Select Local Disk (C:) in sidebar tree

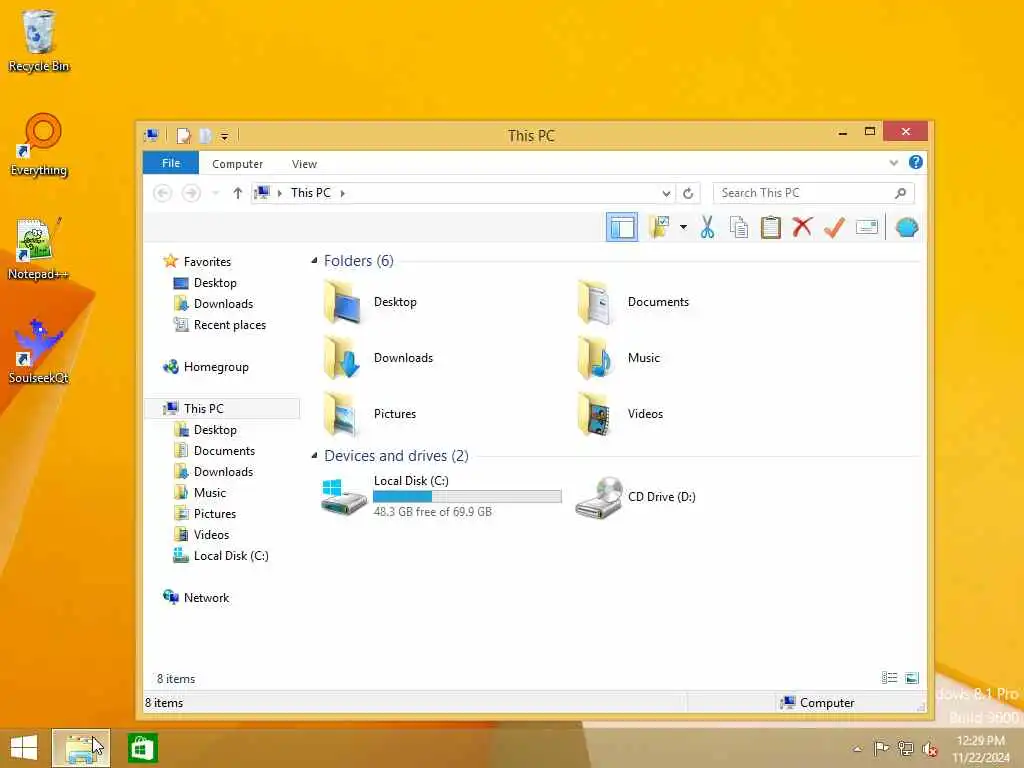[231, 556]
